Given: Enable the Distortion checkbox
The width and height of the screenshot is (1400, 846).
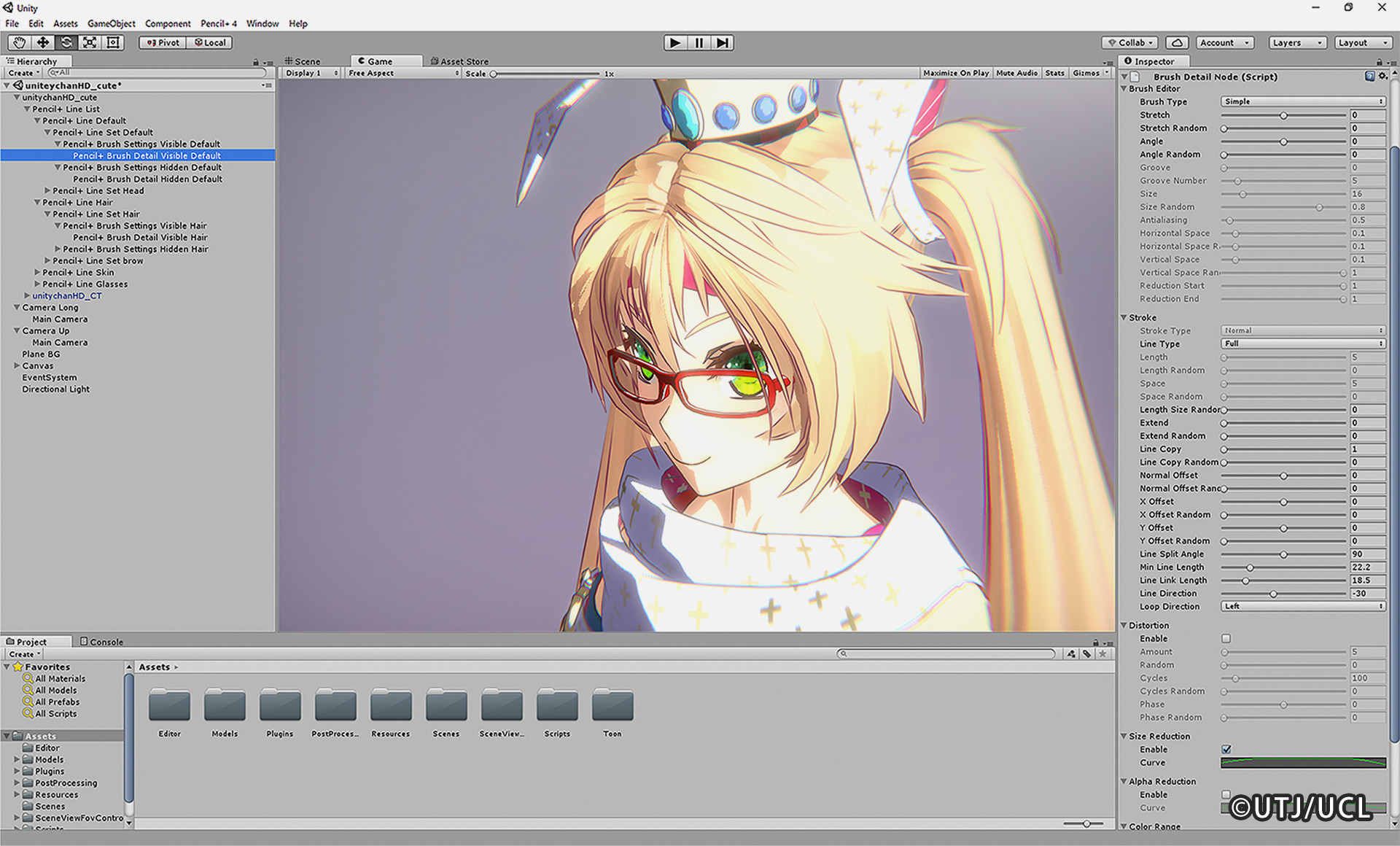Looking at the screenshot, I should tap(1226, 638).
